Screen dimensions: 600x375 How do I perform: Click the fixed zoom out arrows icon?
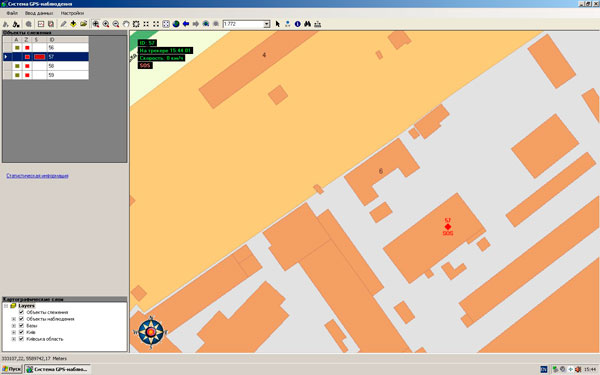(x=156, y=24)
